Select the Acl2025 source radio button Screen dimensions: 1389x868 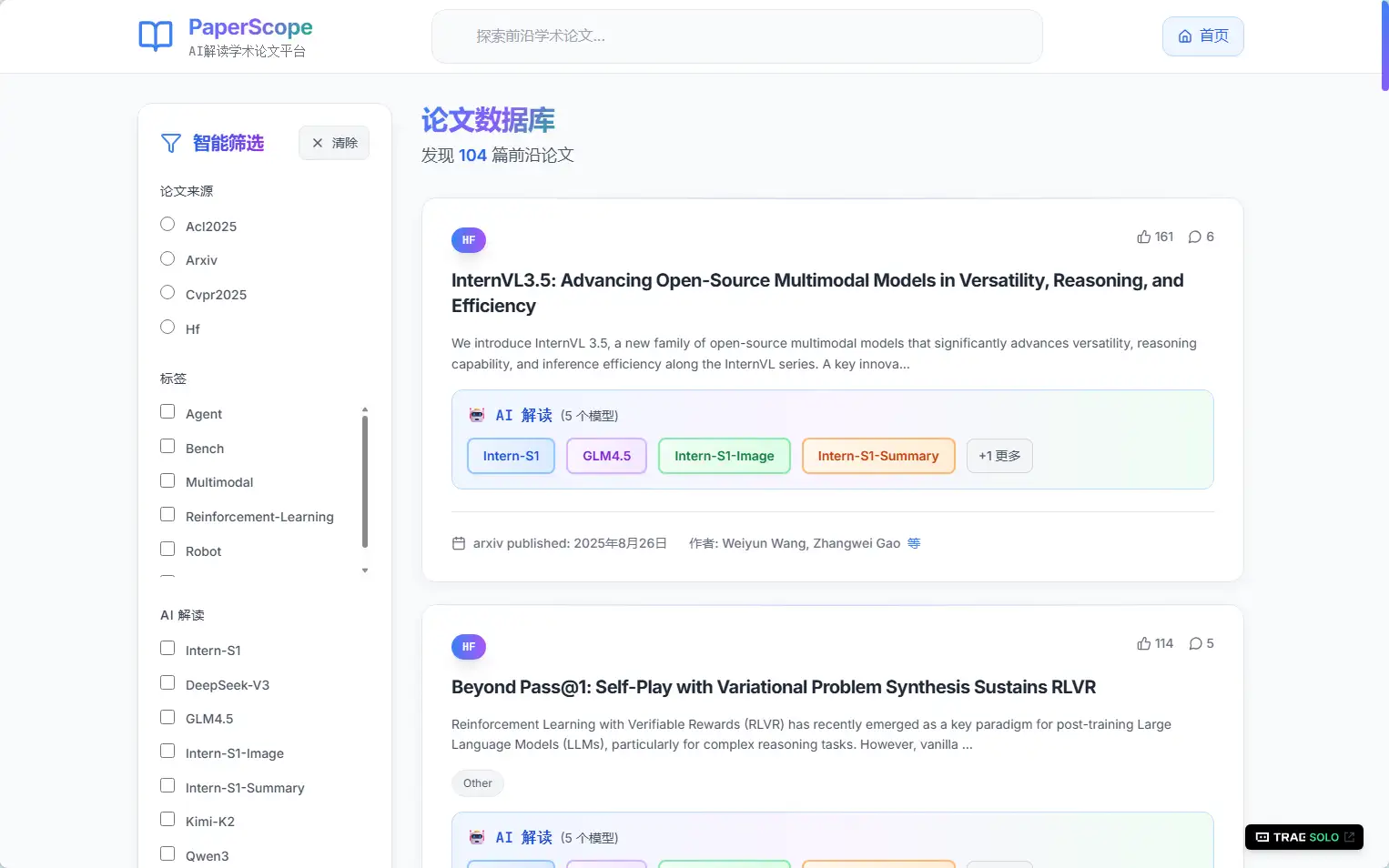167,224
